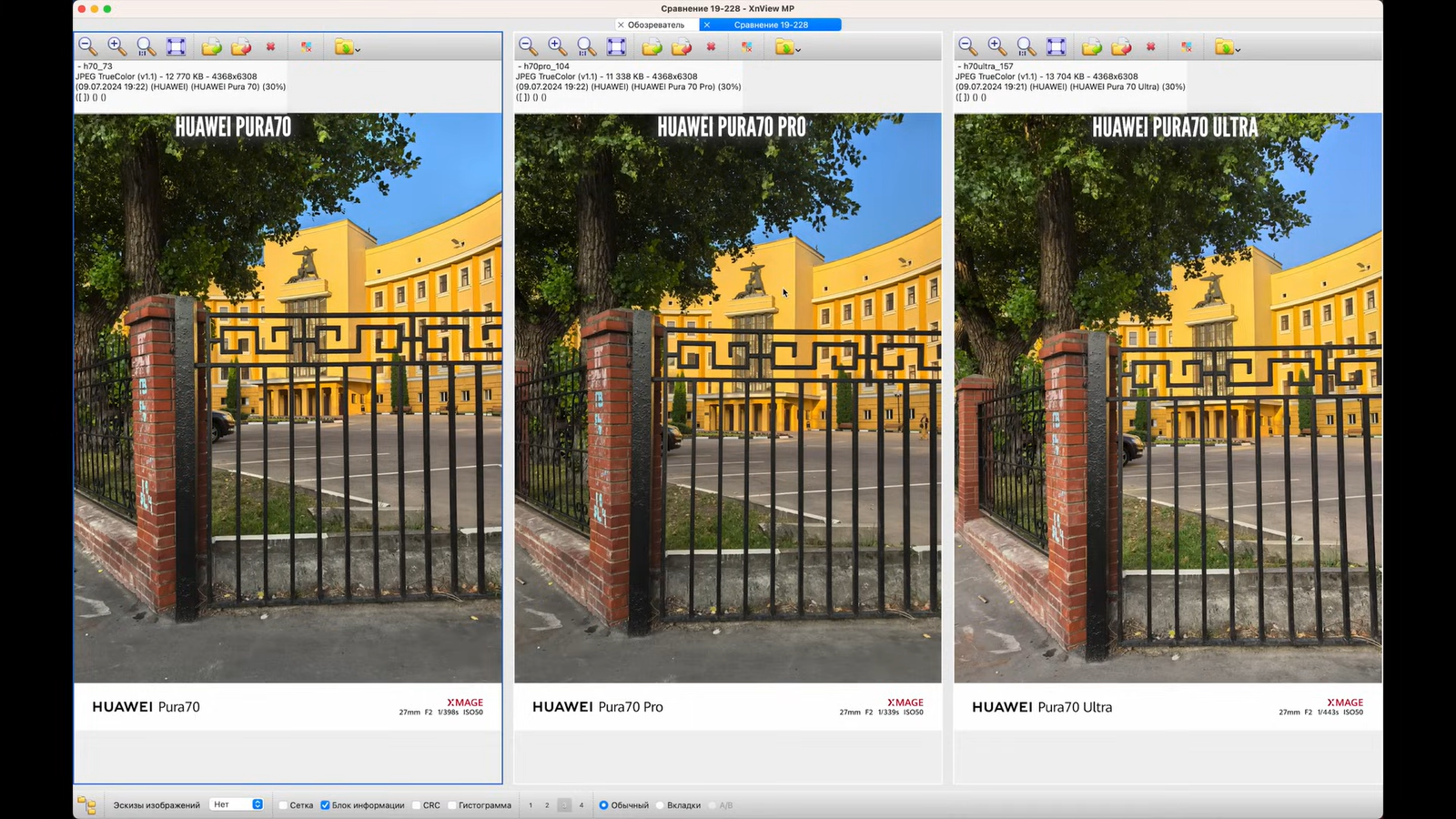The height and width of the screenshot is (819, 1456).
Task: Uncheck the Блок информации checkbox
Action: point(325,805)
